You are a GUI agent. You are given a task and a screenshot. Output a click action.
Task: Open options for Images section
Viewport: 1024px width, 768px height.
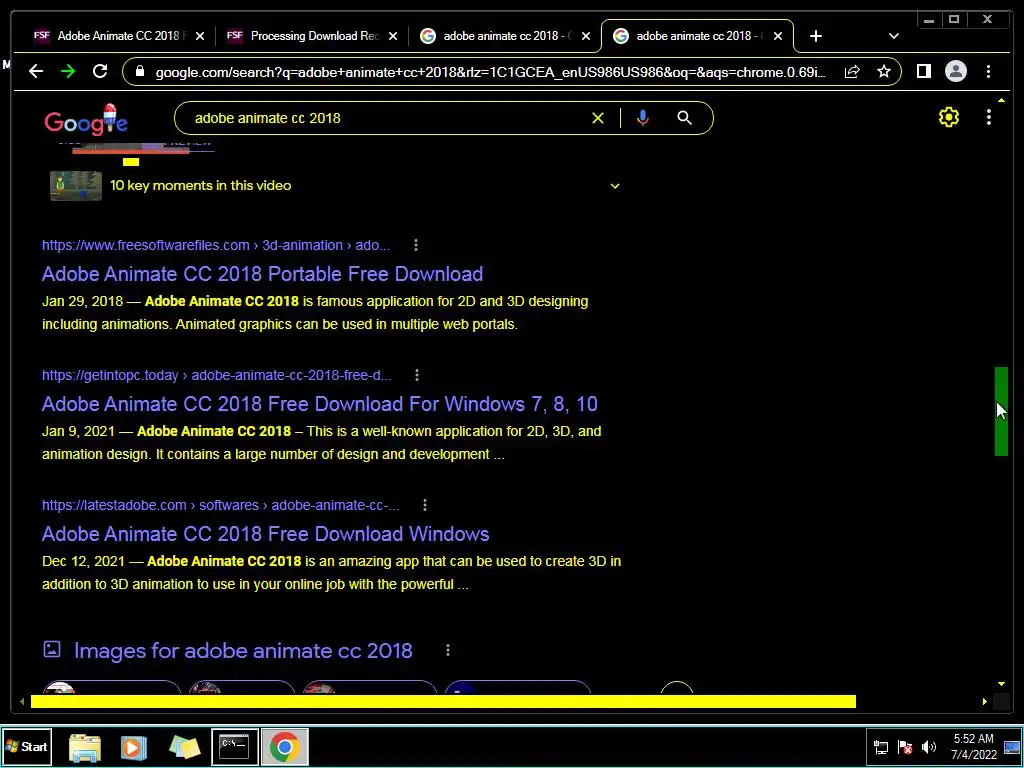(x=447, y=650)
